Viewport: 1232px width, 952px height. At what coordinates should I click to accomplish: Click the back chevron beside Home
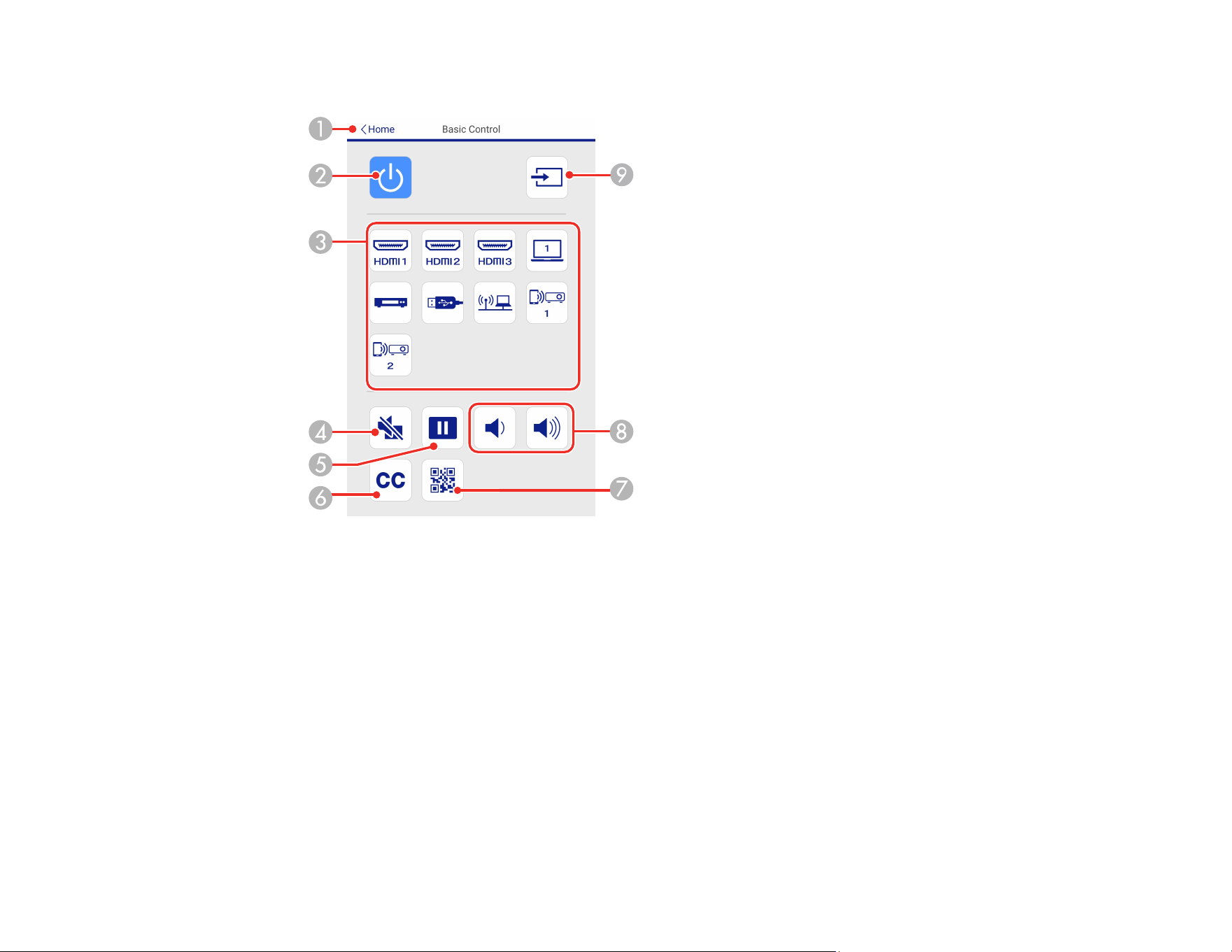364,129
